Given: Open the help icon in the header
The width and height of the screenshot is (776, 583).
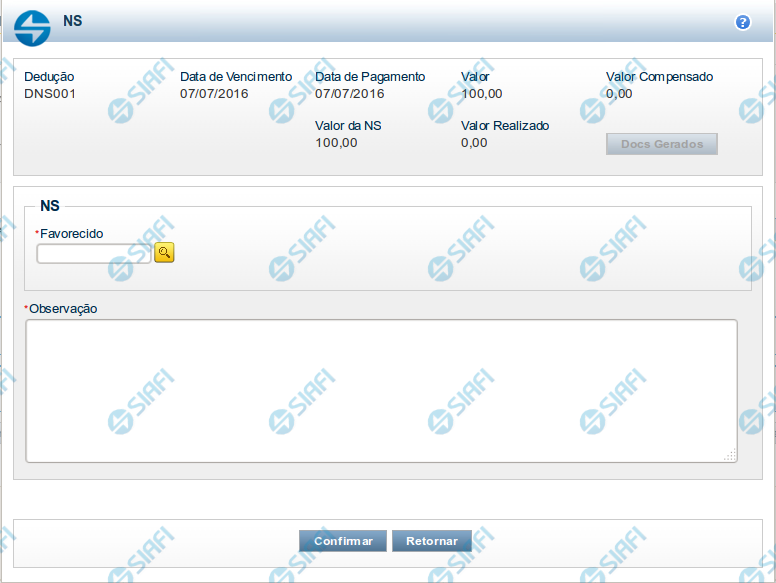Looking at the screenshot, I should click(x=743, y=22).
